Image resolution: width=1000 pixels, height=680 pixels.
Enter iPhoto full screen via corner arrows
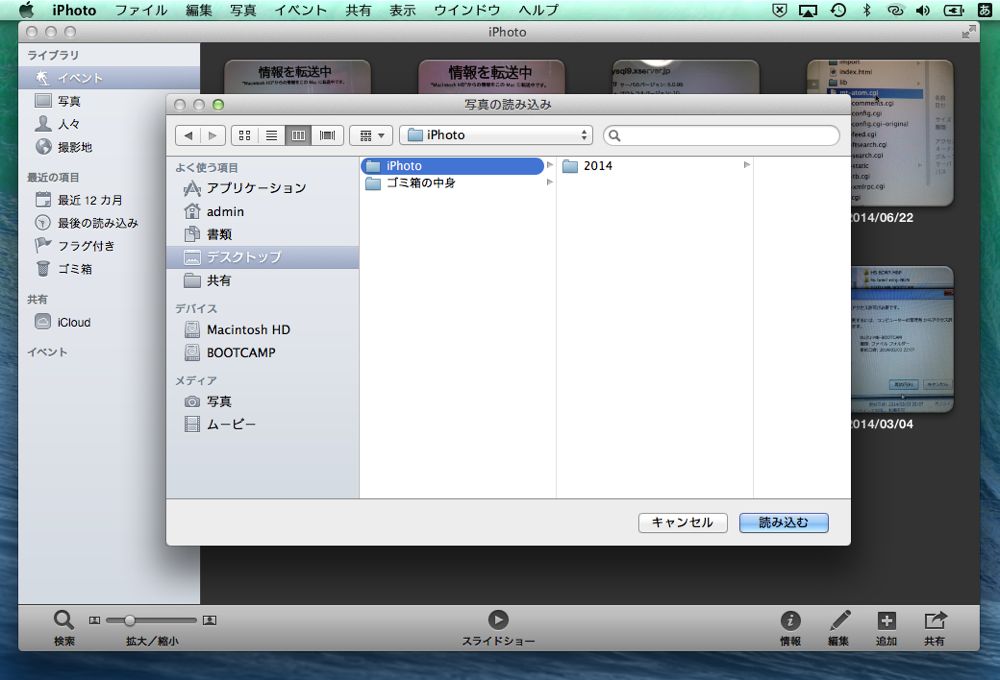(x=969, y=31)
